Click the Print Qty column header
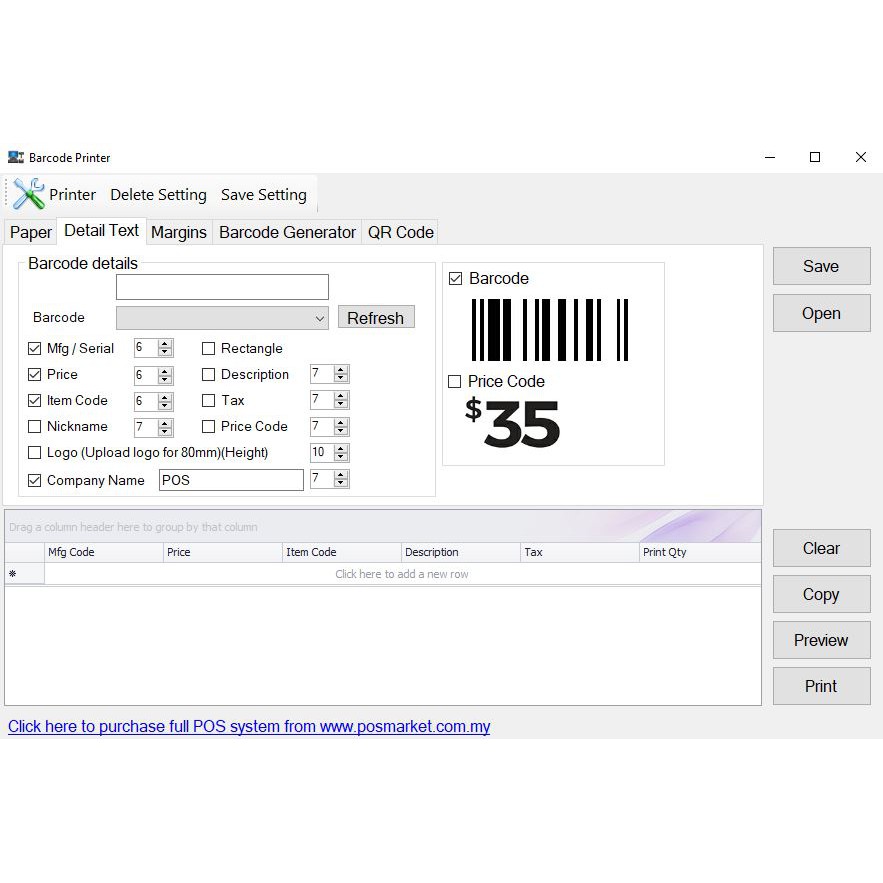The width and height of the screenshot is (883, 883). coord(699,552)
